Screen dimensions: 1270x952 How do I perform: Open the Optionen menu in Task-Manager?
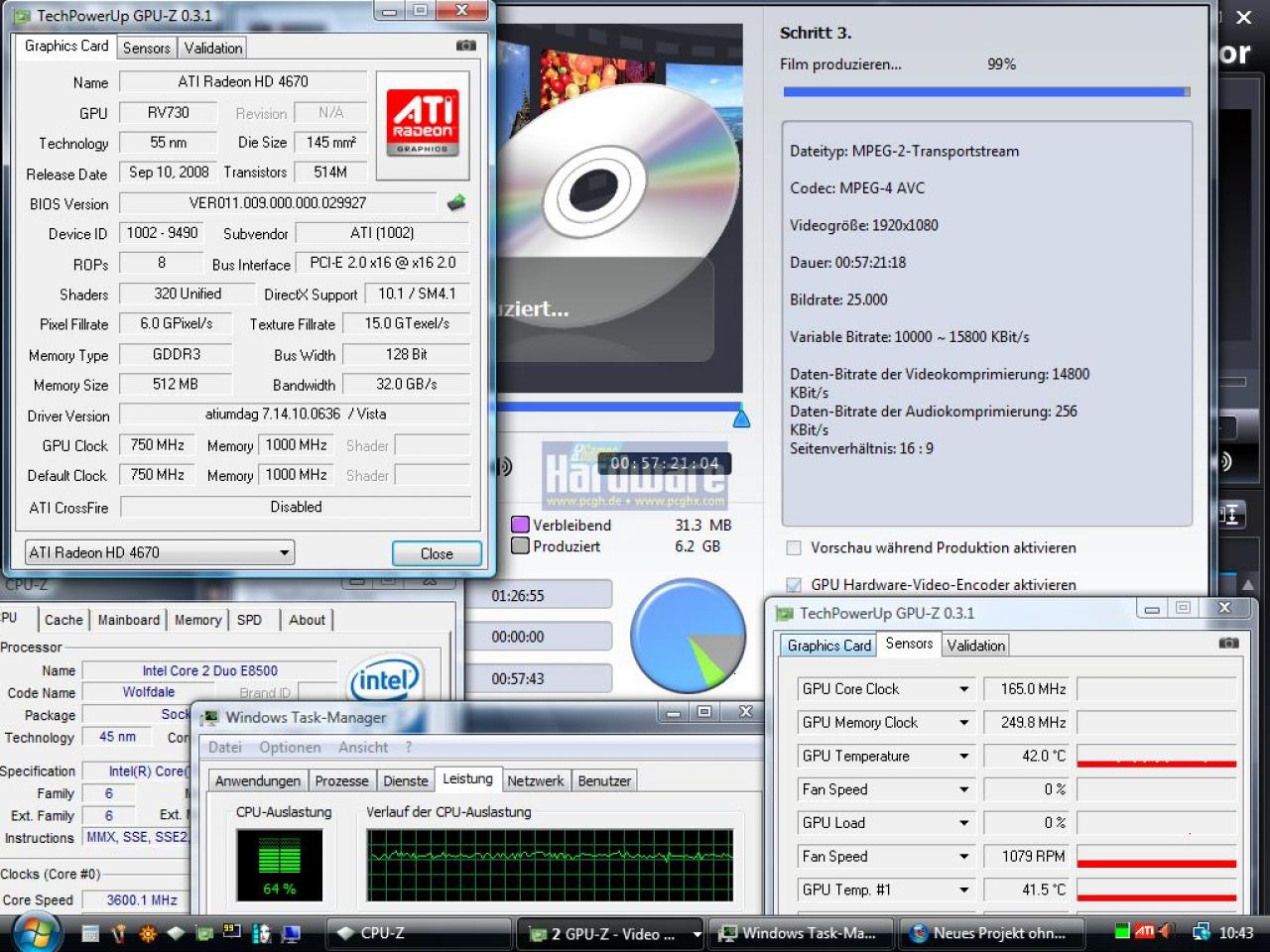290,748
